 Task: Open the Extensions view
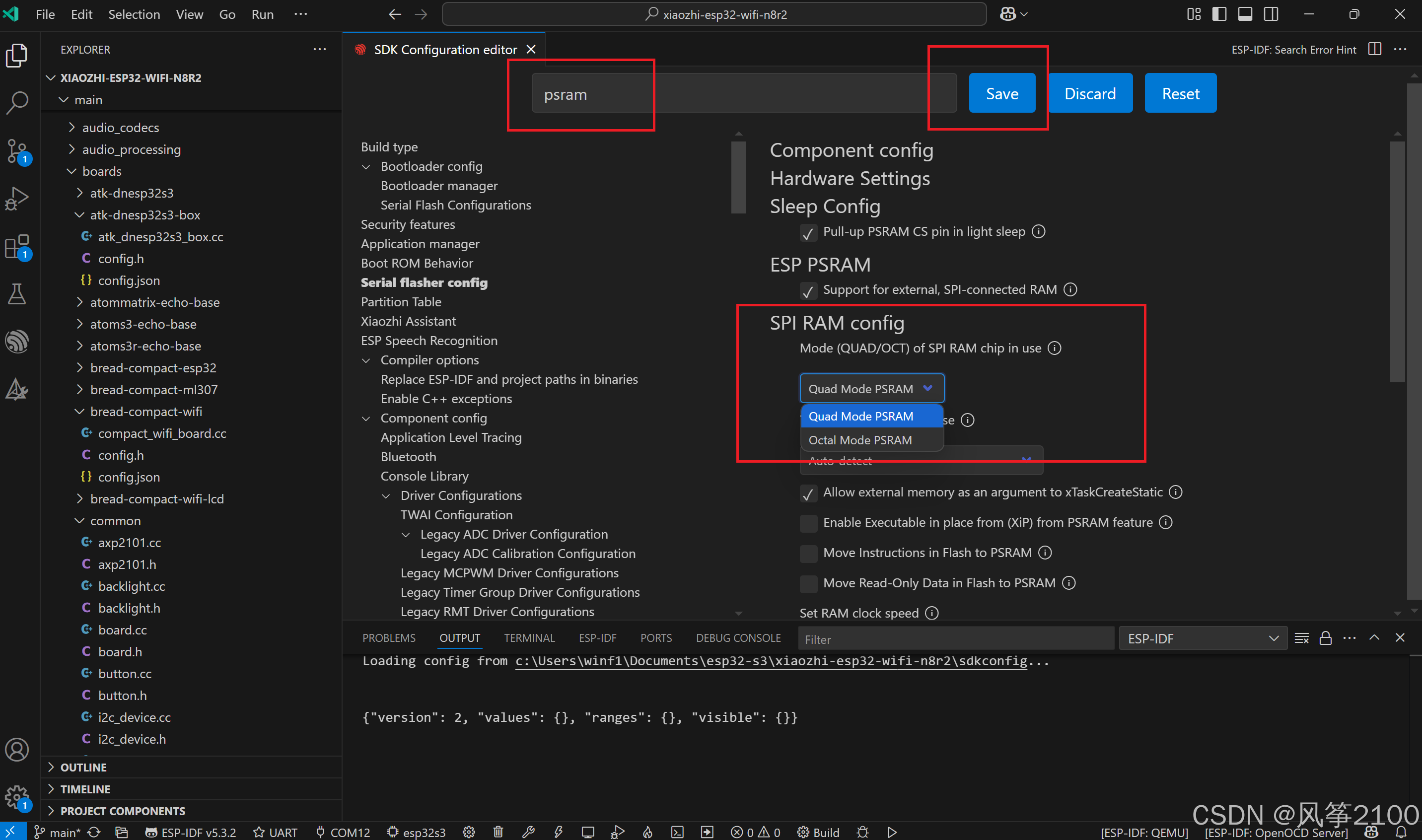pyautogui.click(x=17, y=247)
